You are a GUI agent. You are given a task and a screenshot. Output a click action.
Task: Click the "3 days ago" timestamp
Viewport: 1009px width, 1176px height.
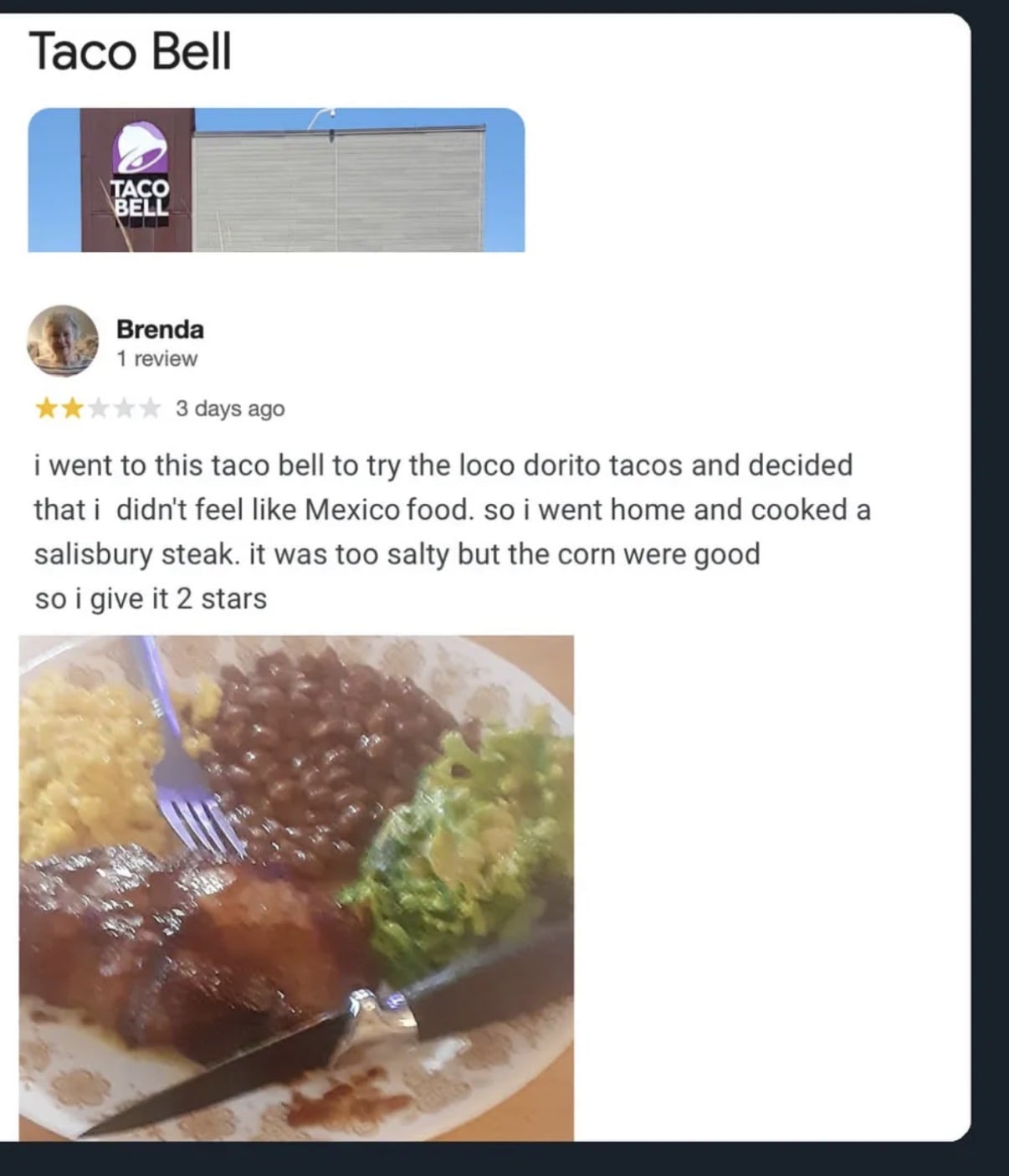pos(230,408)
